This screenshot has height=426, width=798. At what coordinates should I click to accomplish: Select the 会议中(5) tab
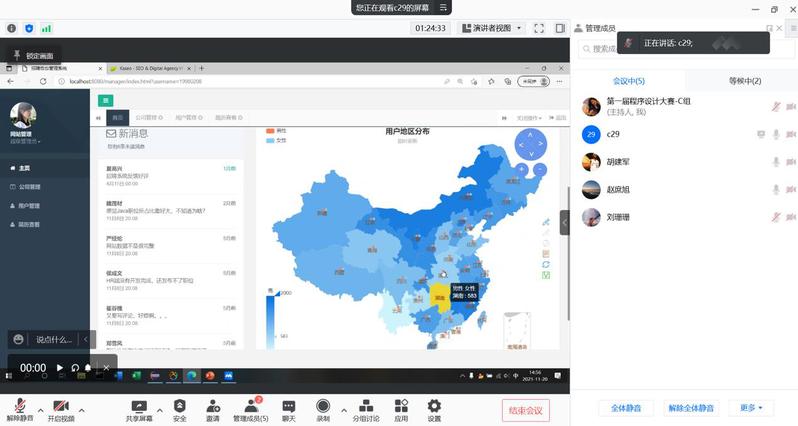628,81
